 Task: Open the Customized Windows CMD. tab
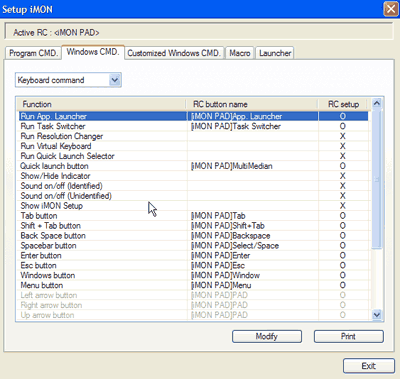pos(174,53)
